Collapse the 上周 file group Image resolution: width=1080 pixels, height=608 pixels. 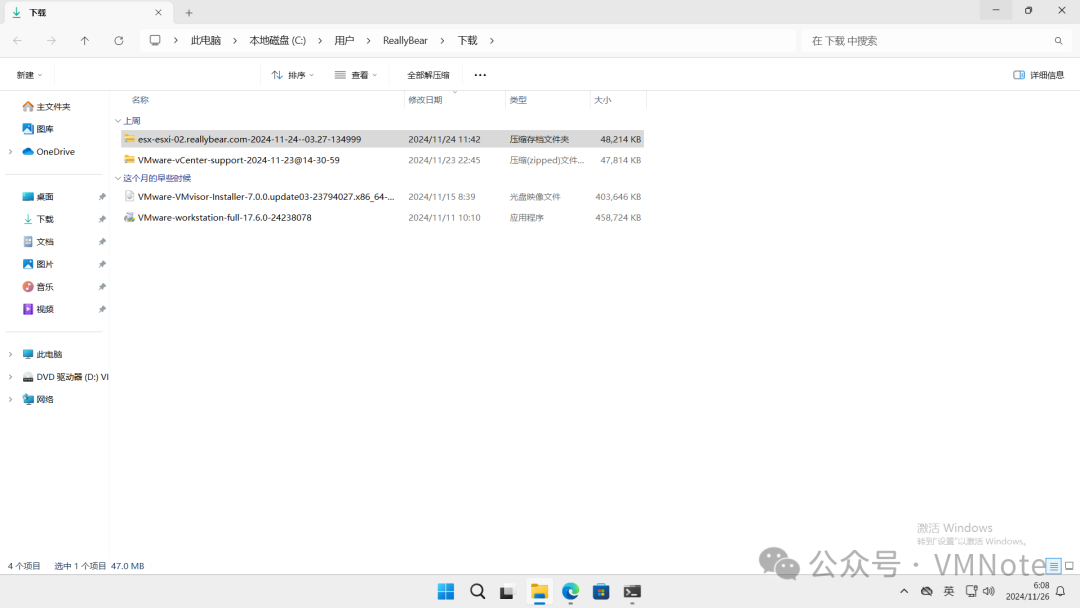coord(118,120)
